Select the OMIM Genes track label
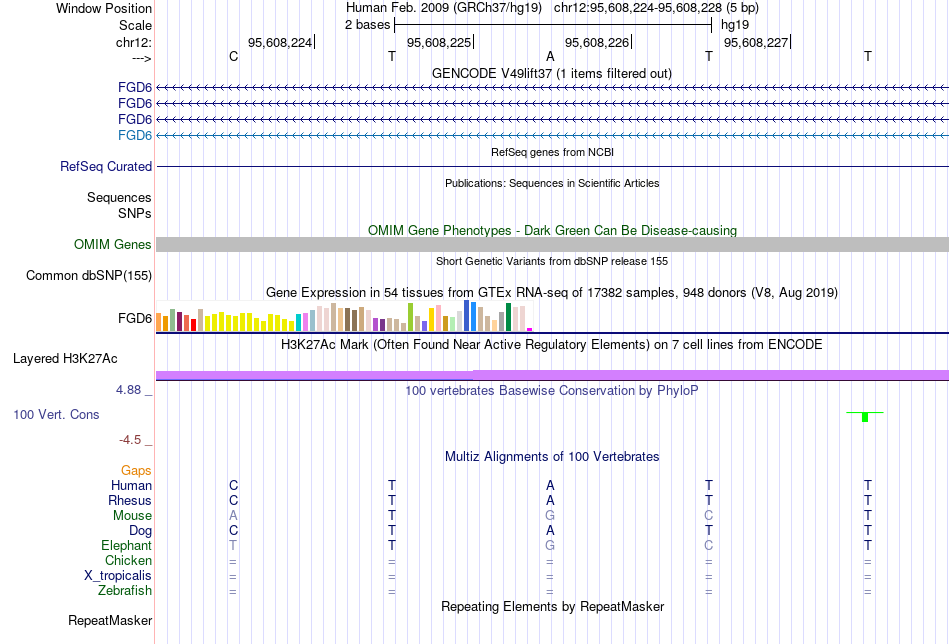This screenshot has width=950, height=644. tap(112, 244)
